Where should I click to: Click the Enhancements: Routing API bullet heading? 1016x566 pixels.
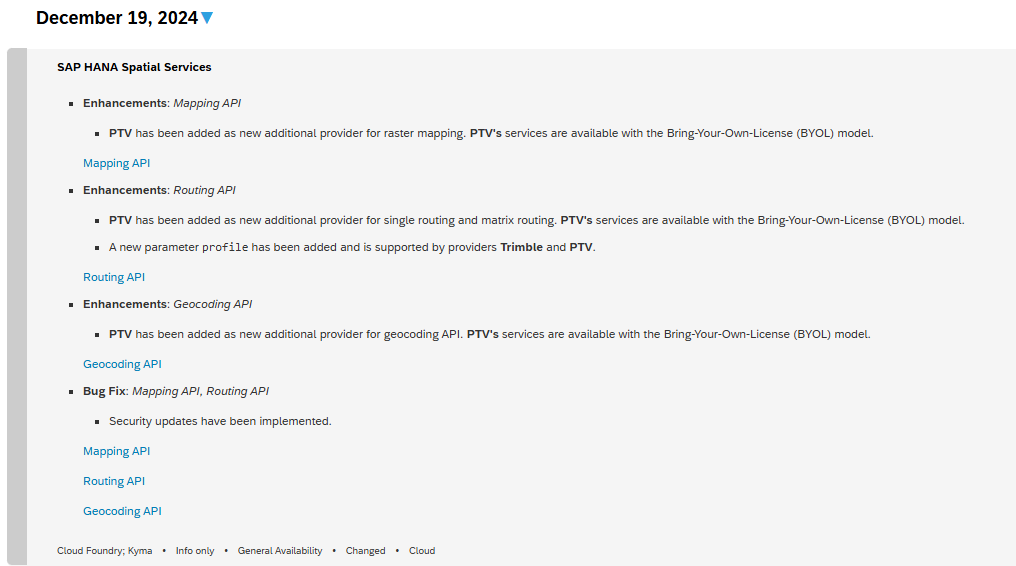click(x=159, y=190)
